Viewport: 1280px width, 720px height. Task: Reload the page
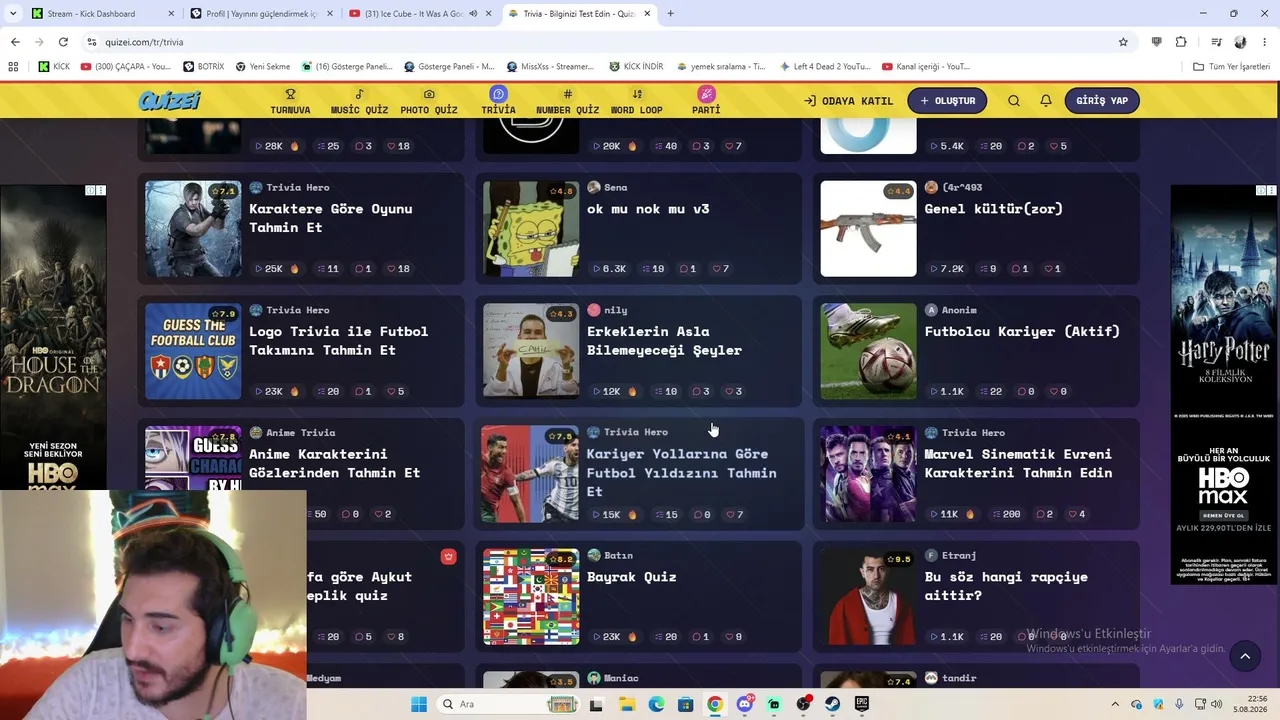coord(63,42)
